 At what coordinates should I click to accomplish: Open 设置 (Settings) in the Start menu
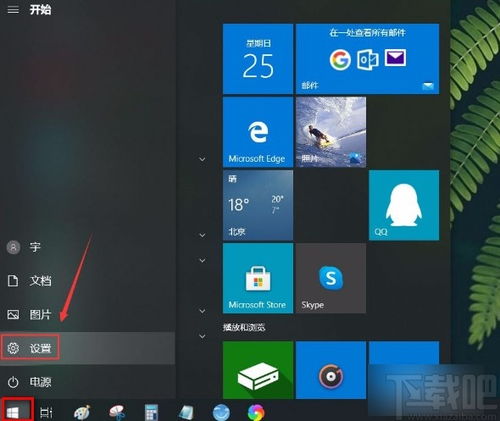point(87,348)
